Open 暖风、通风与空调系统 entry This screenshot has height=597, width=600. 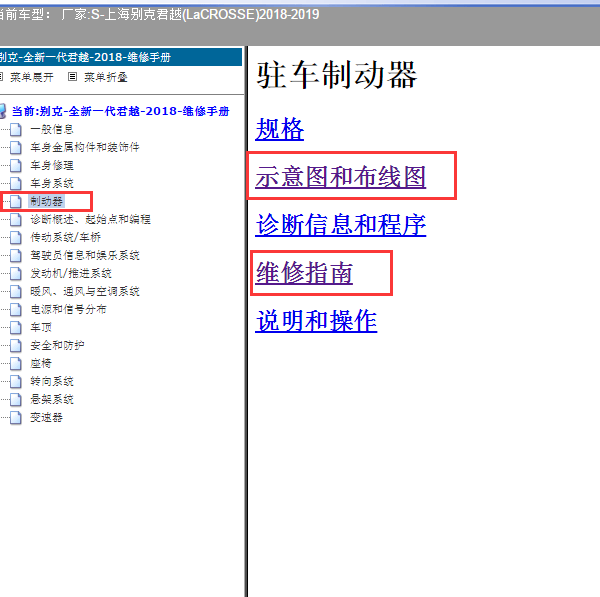85,291
